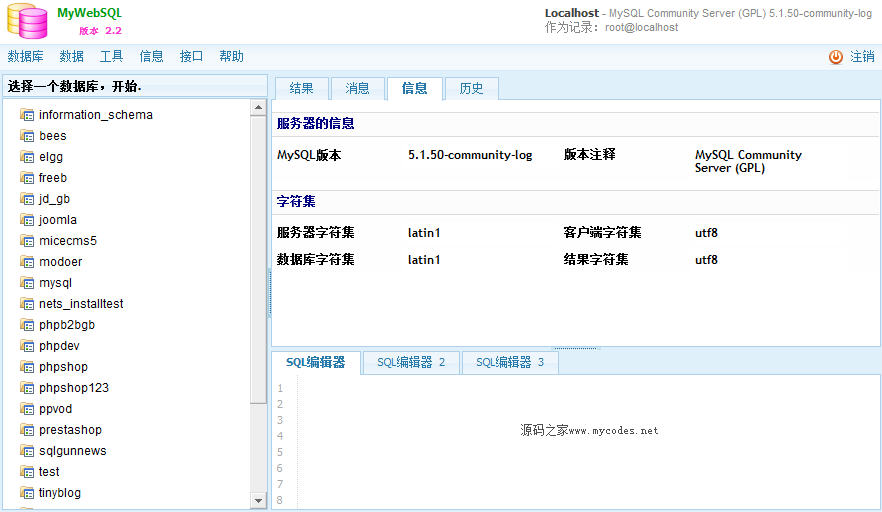Select the joomla database name
This screenshot has width=882, height=512.
58,220
